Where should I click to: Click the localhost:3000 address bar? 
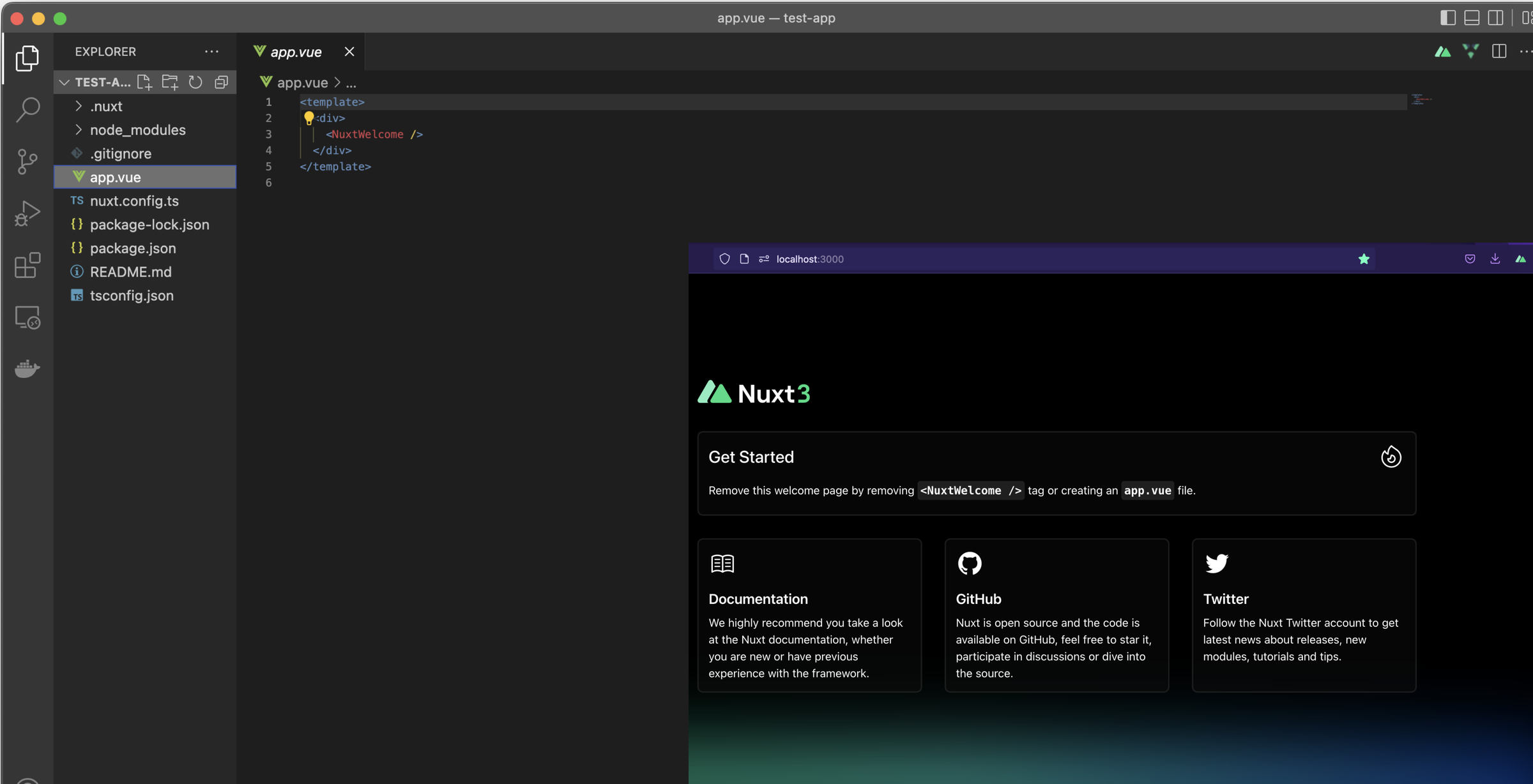click(x=809, y=259)
